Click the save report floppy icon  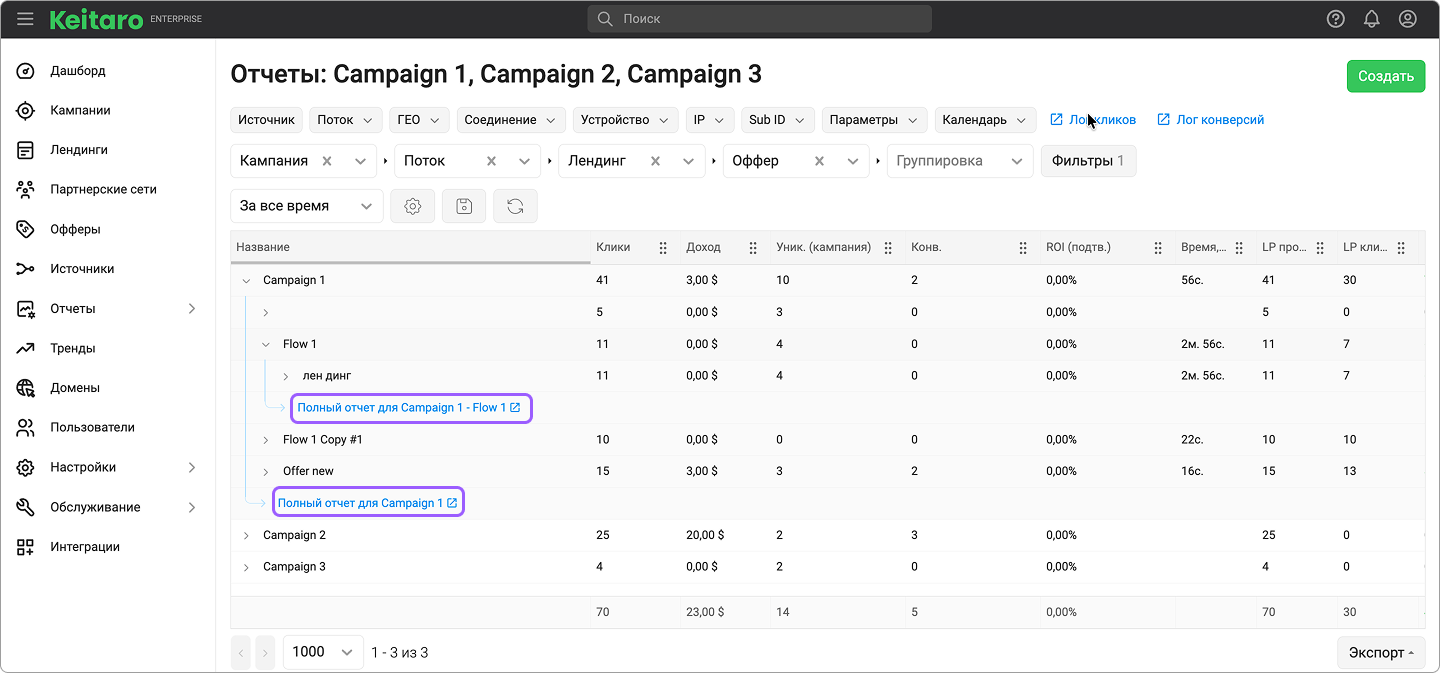pos(464,206)
